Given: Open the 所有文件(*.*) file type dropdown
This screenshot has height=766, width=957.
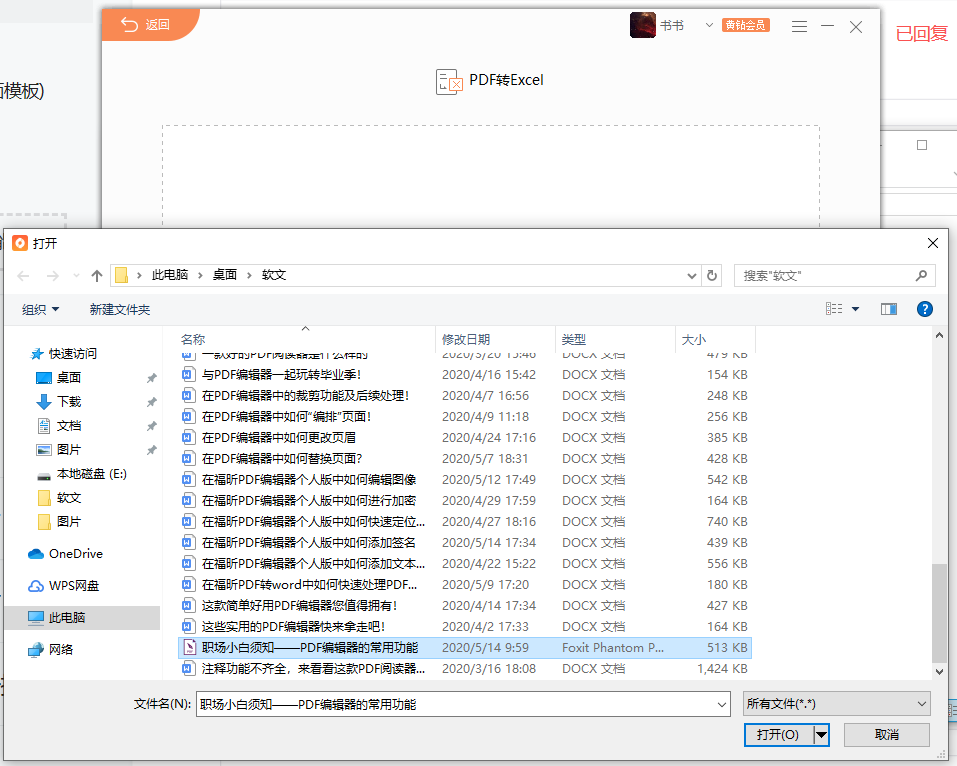Looking at the screenshot, I should pos(836,704).
